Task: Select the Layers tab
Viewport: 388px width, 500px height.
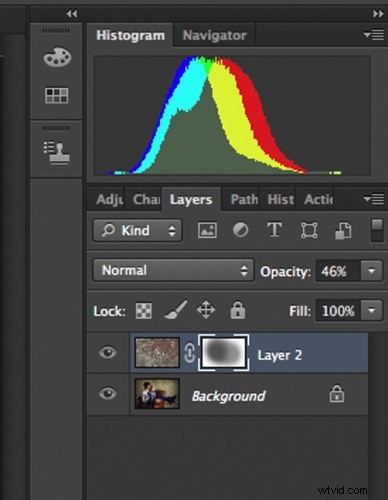Action: pyautogui.click(x=191, y=200)
